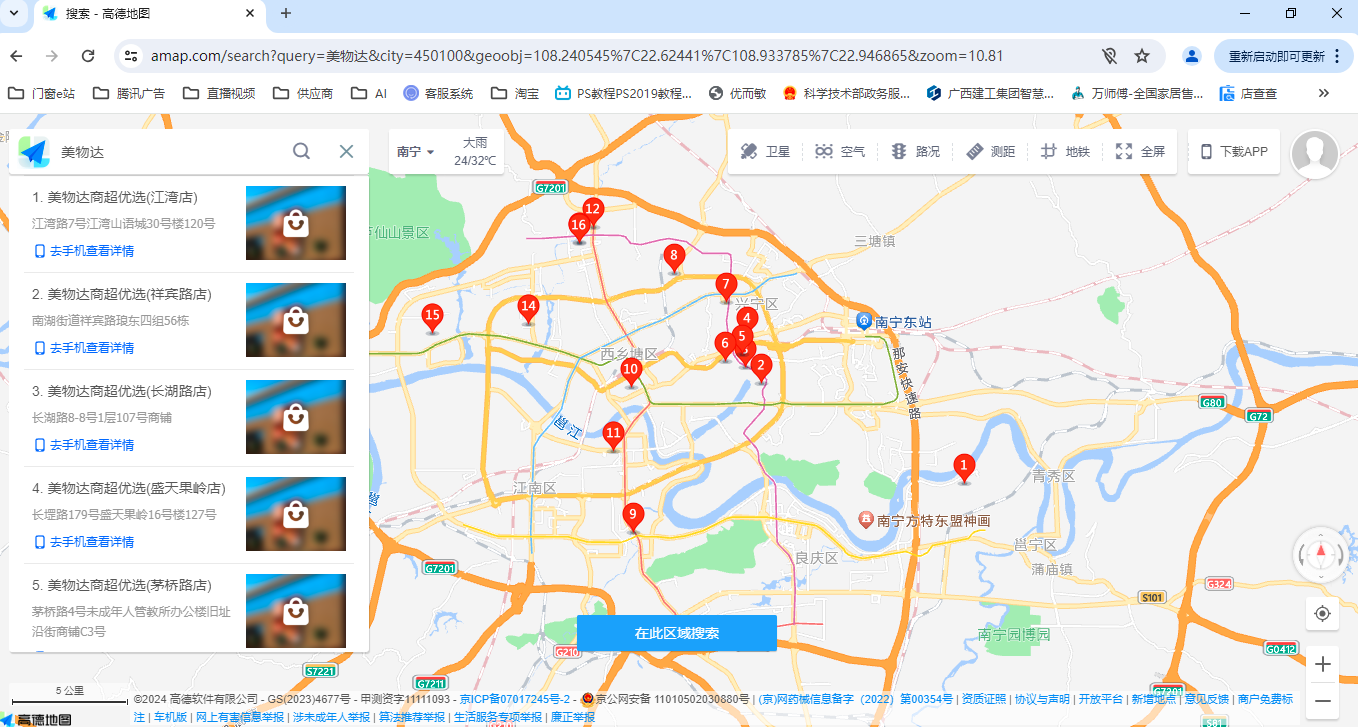Open the user avatar profile icon
1358x727 pixels.
tap(1314, 154)
